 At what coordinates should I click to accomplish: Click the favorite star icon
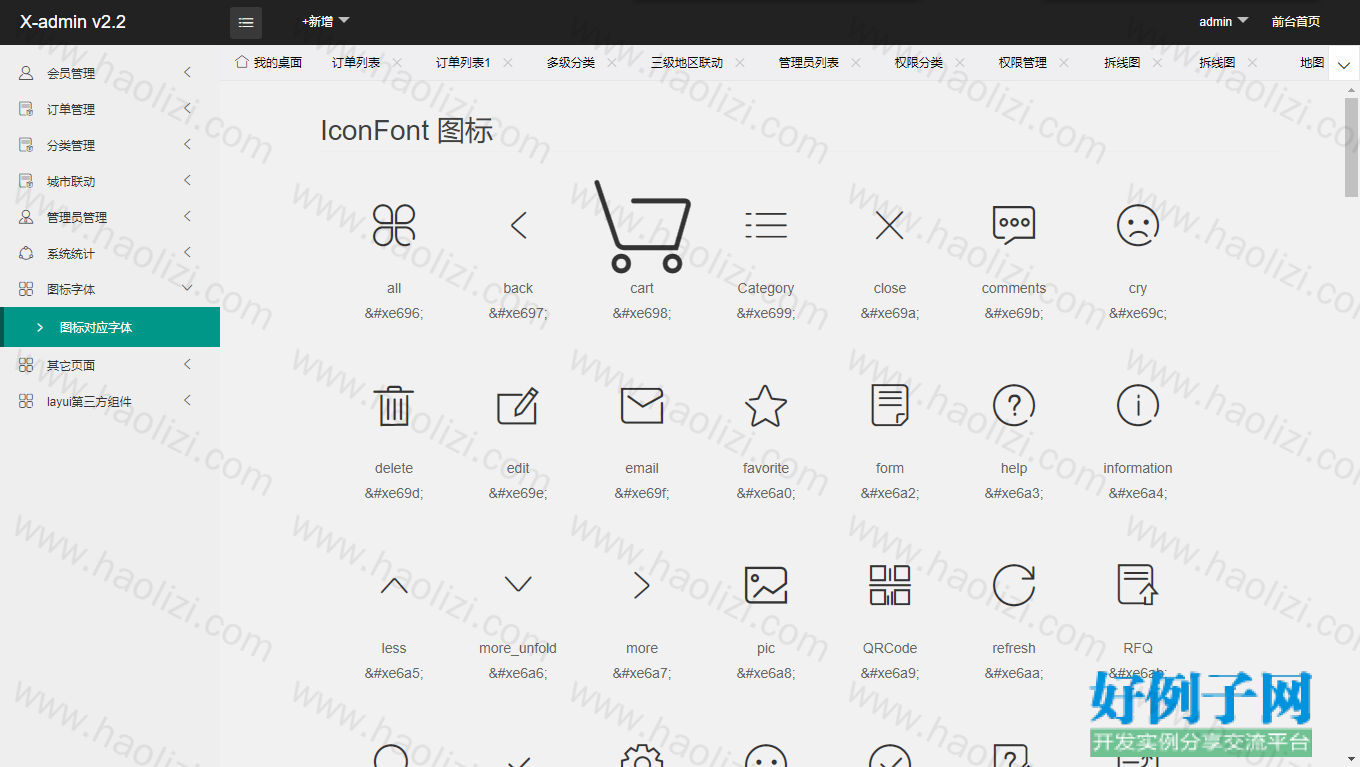pyautogui.click(x=766, y=405)
